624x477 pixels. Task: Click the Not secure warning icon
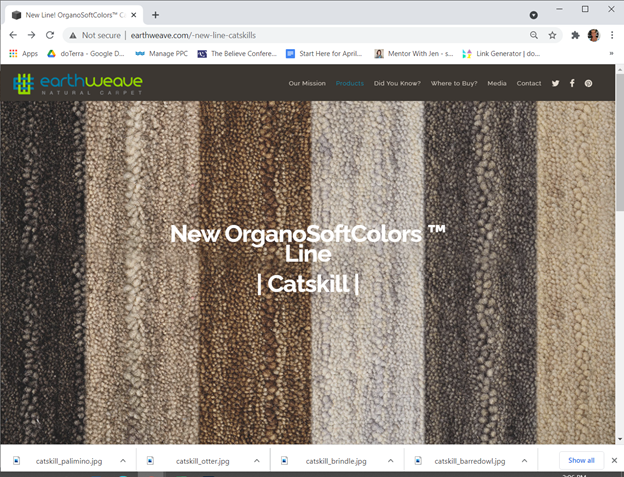(73, 35)
